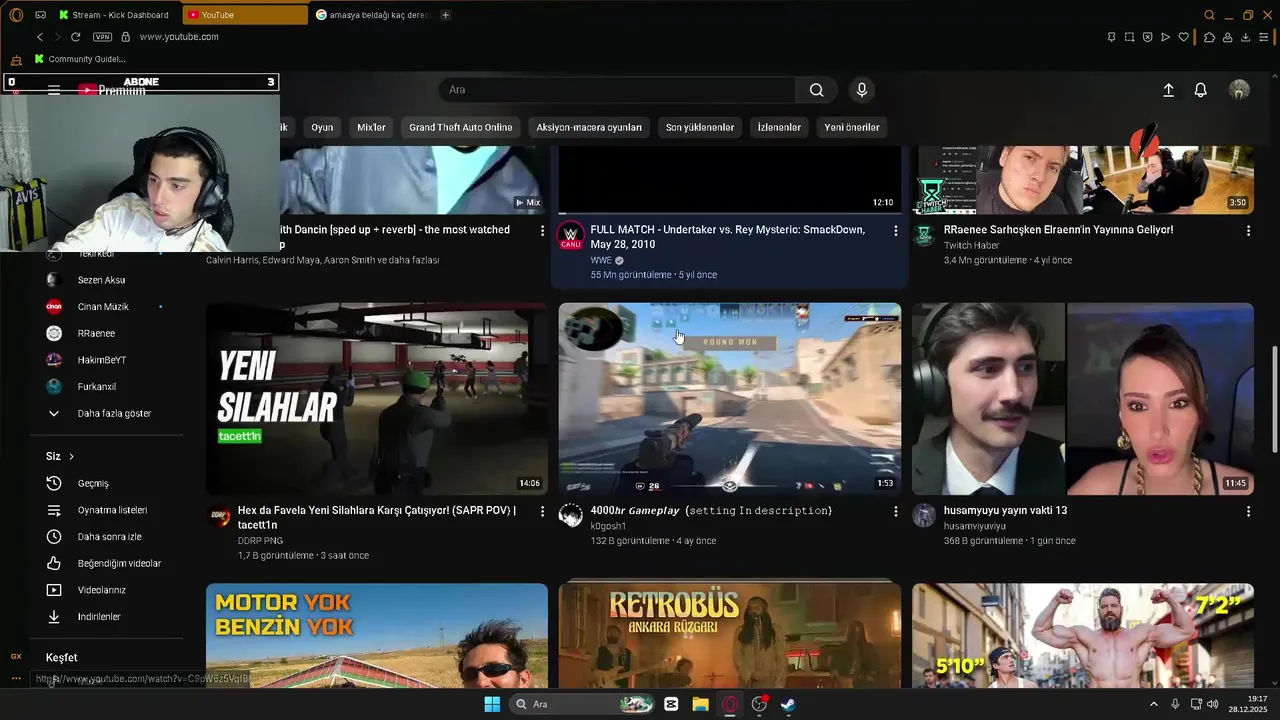Open Steam from the taskbar
The width and height of the screenshot is (1280, 720).
tap(788, 704)
